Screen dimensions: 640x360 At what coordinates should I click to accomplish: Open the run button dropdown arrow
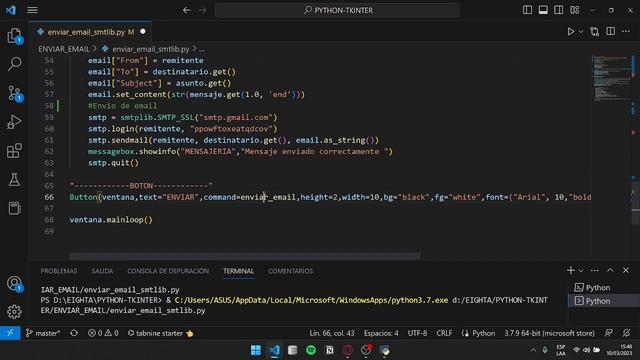[x=581, y=32]
